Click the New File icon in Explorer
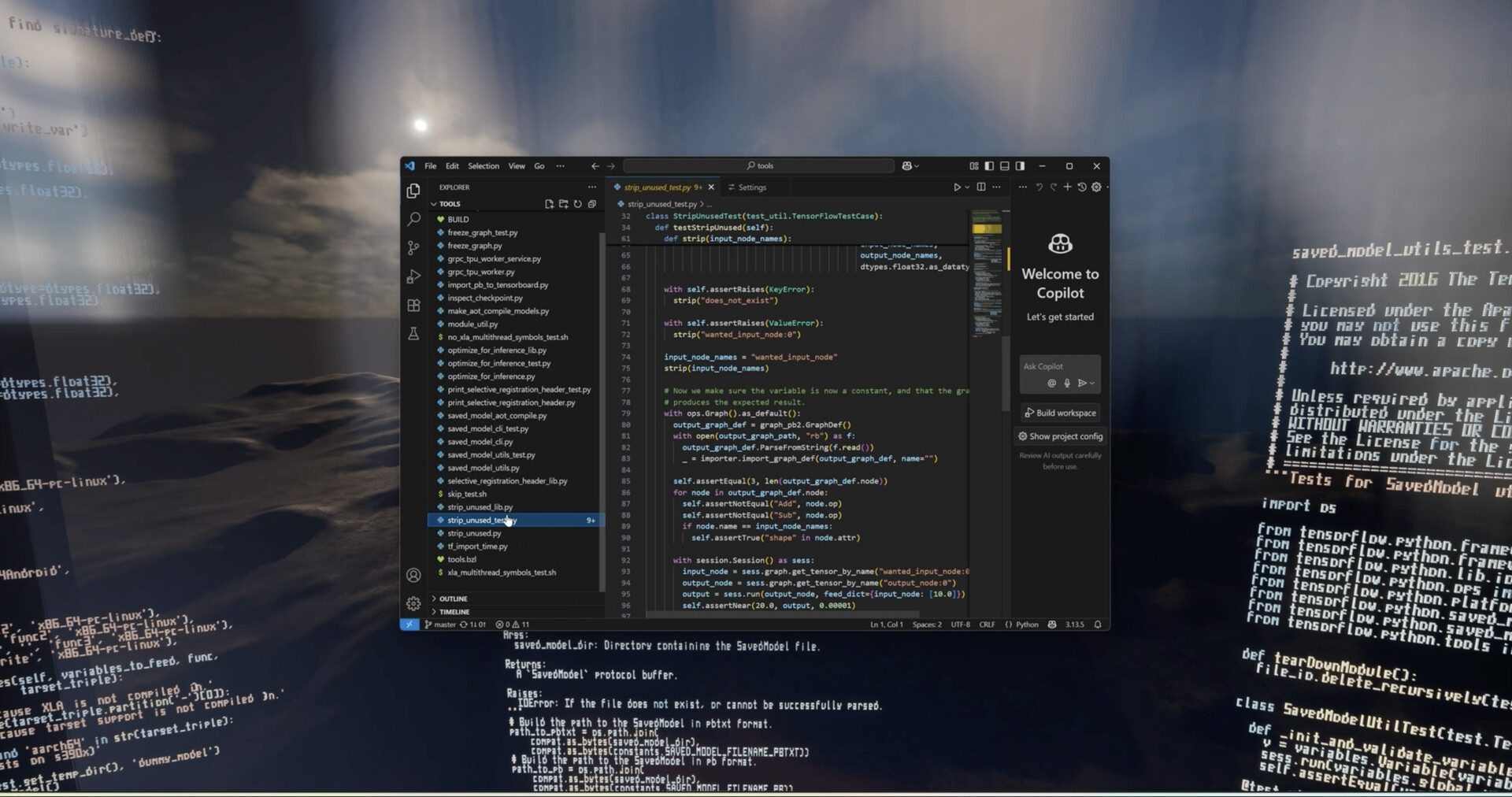Image resolution: width=1512 pixels, height=797 pixels. point(549,204)
